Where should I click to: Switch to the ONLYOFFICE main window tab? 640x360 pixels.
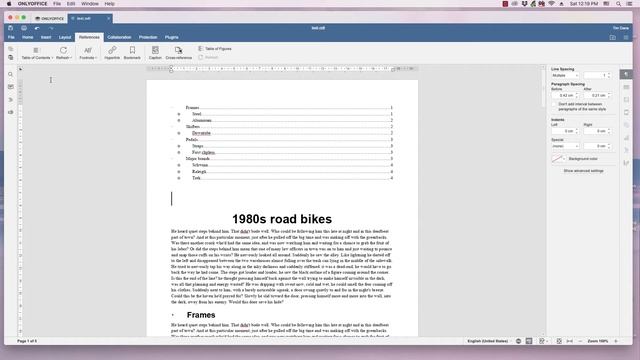(49, 18)
